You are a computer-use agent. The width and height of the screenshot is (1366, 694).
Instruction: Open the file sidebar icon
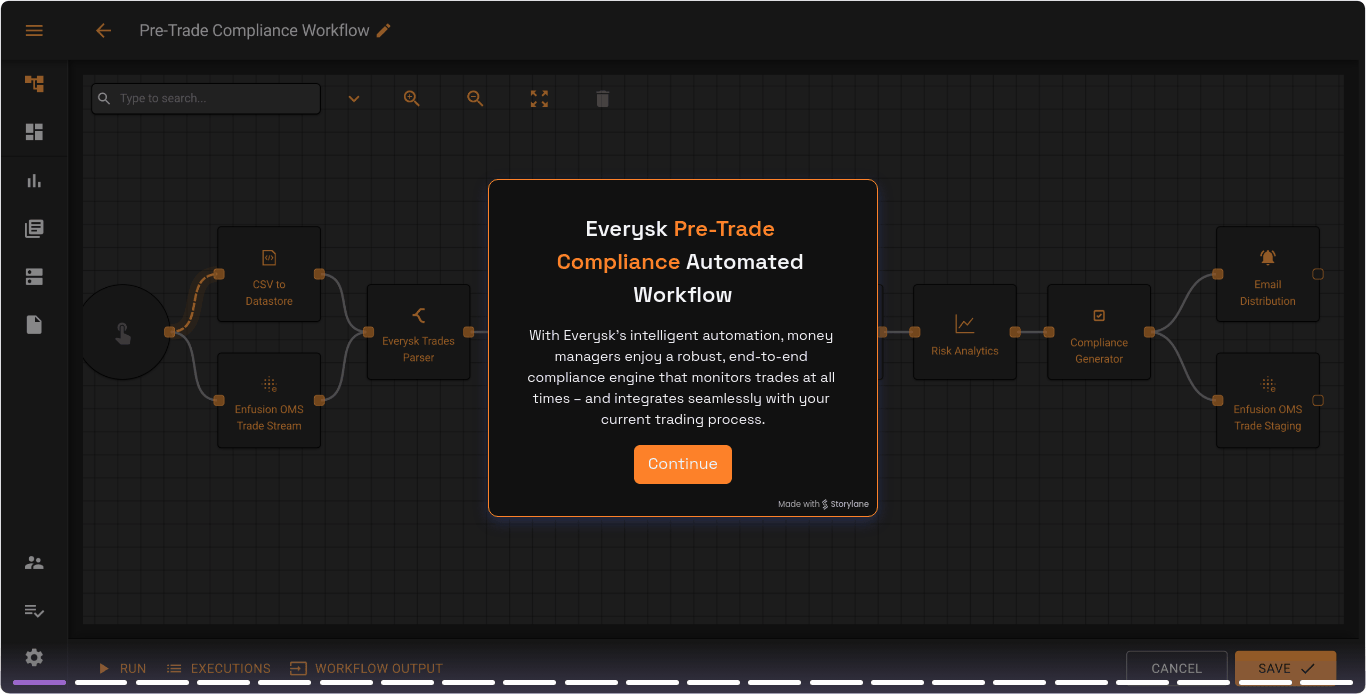point(34,325)
